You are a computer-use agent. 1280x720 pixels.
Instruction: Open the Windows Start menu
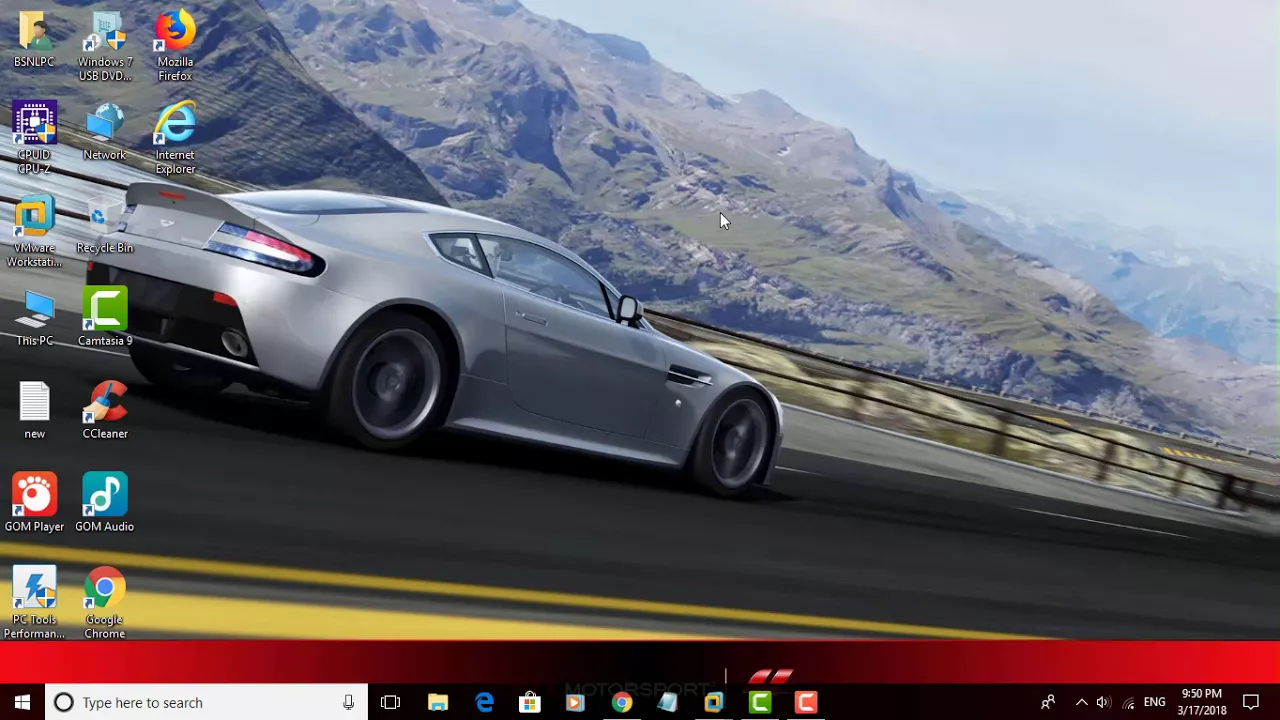click(x=23, y=702)
